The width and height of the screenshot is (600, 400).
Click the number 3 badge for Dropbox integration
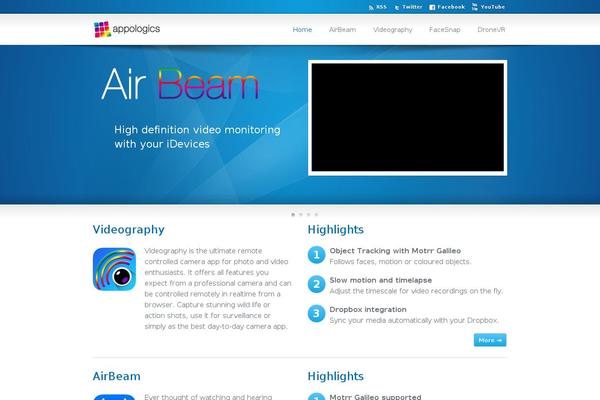click(316, 313)
